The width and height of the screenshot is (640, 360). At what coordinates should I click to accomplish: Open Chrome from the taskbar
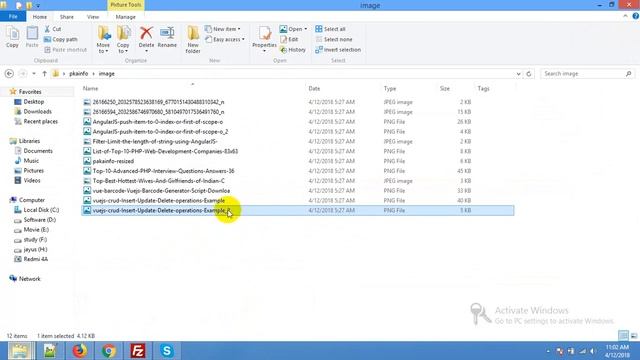109,351
